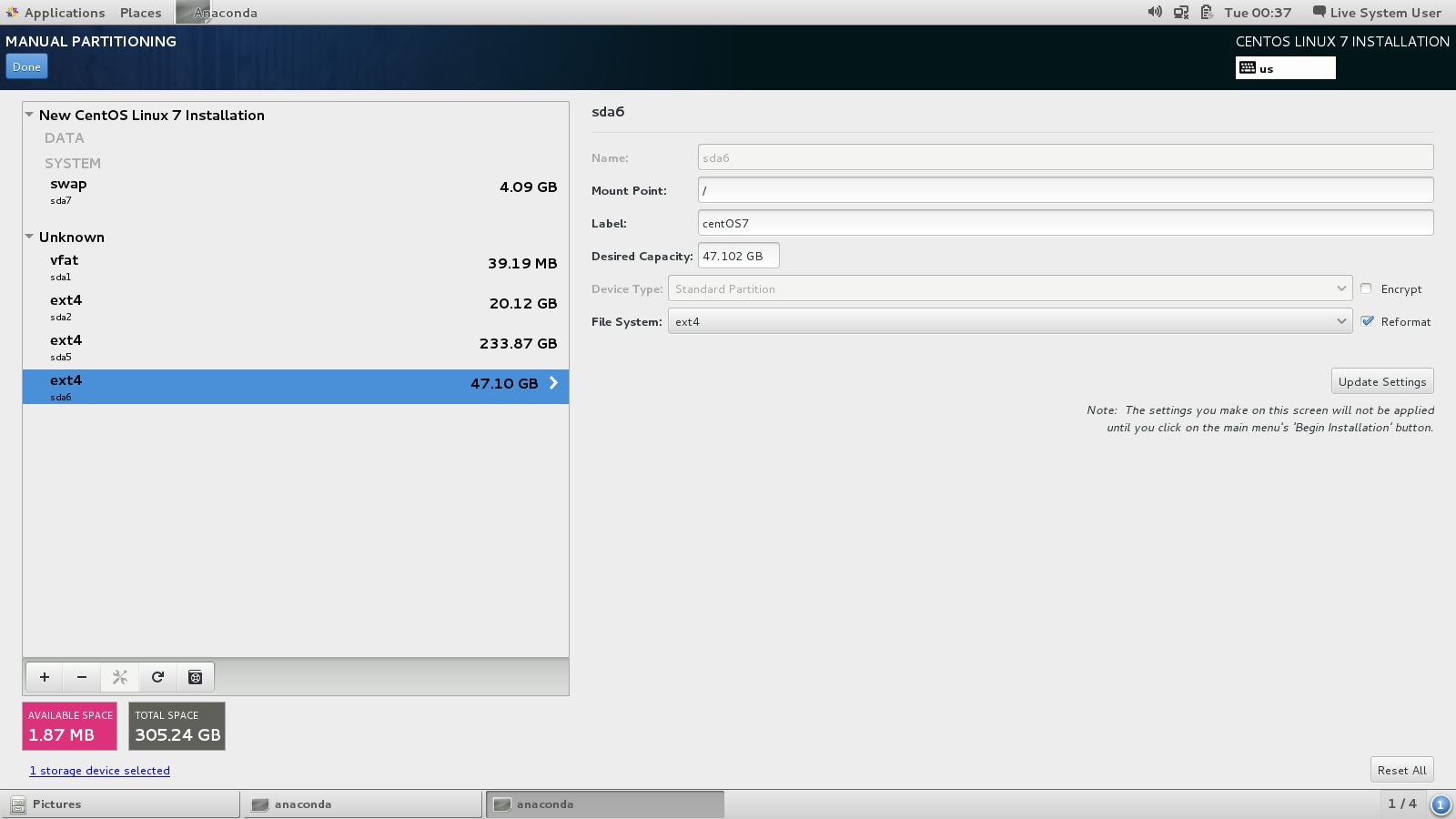Collapse the Unknown partitions group
The image size is (1456, 819).
29,237
